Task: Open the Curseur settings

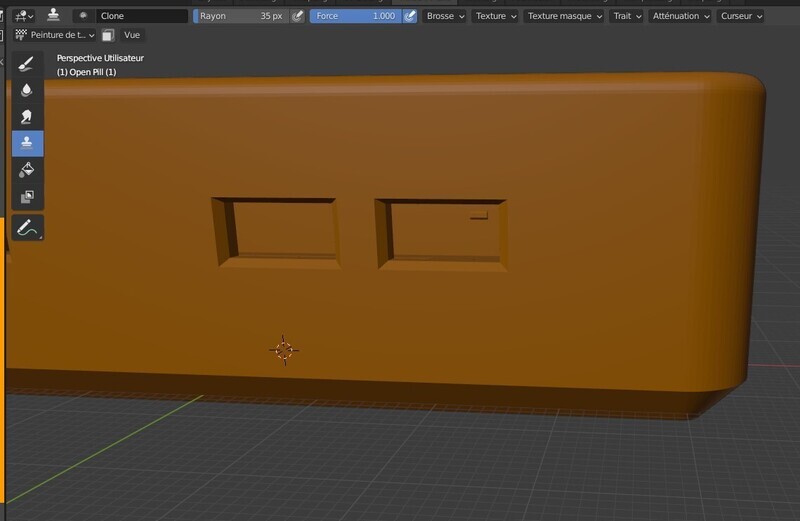Action: [741, 16]
